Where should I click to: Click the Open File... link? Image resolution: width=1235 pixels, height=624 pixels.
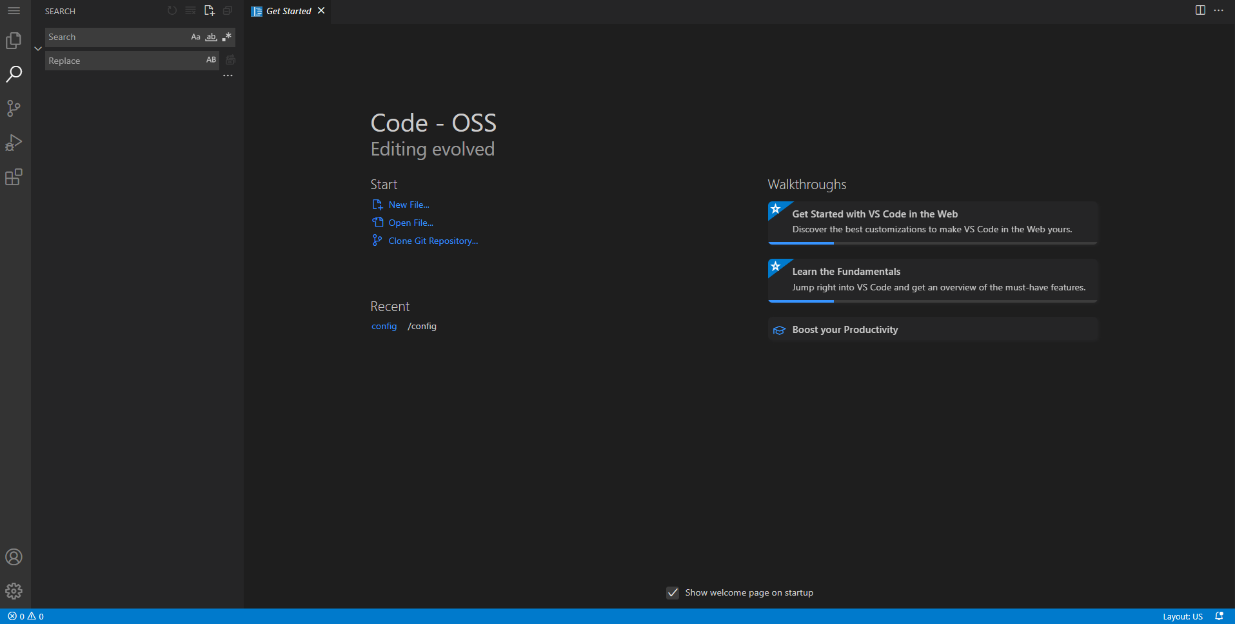(x=411, y=223)
